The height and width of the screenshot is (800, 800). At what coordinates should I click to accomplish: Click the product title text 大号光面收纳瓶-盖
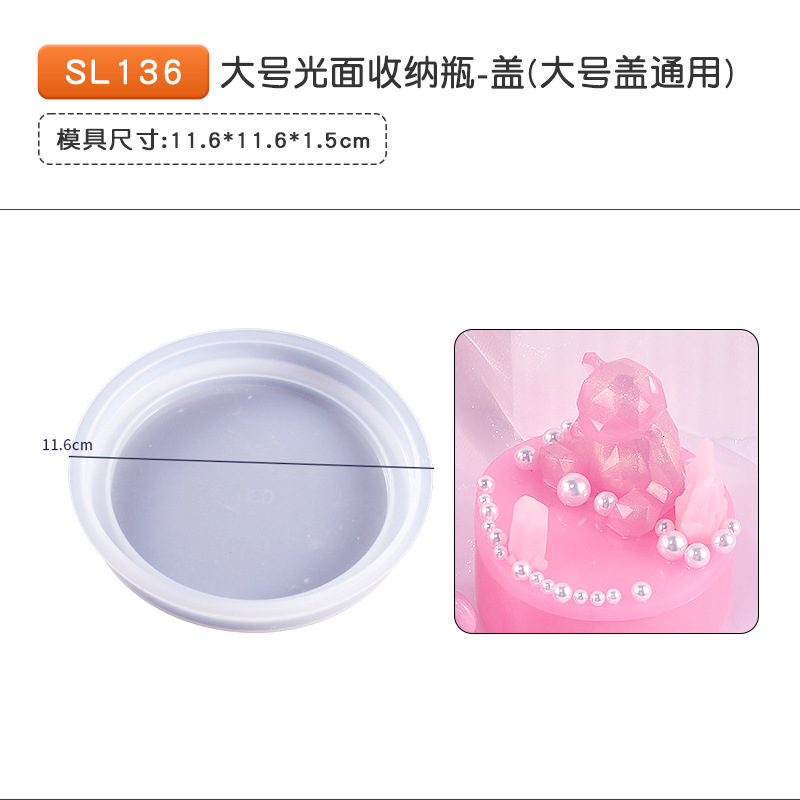coord(372,73)
